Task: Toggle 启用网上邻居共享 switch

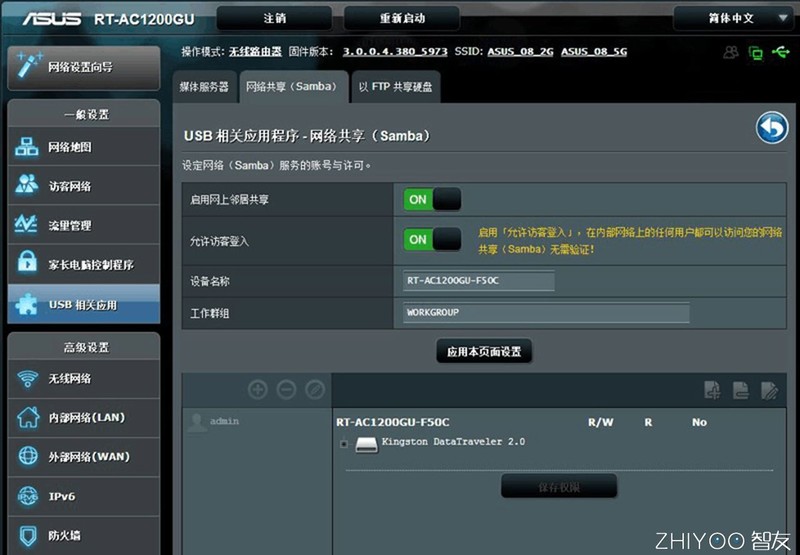Action: (433, 199)
